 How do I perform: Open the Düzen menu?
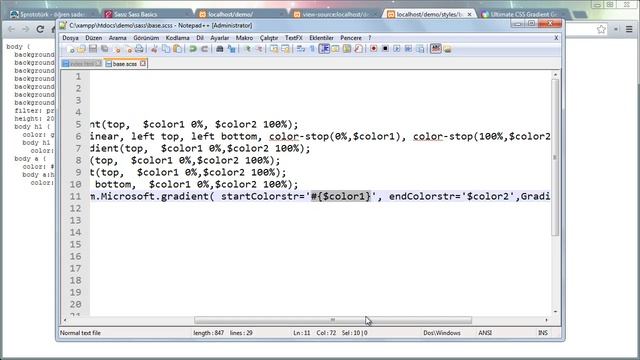point(93,38)
